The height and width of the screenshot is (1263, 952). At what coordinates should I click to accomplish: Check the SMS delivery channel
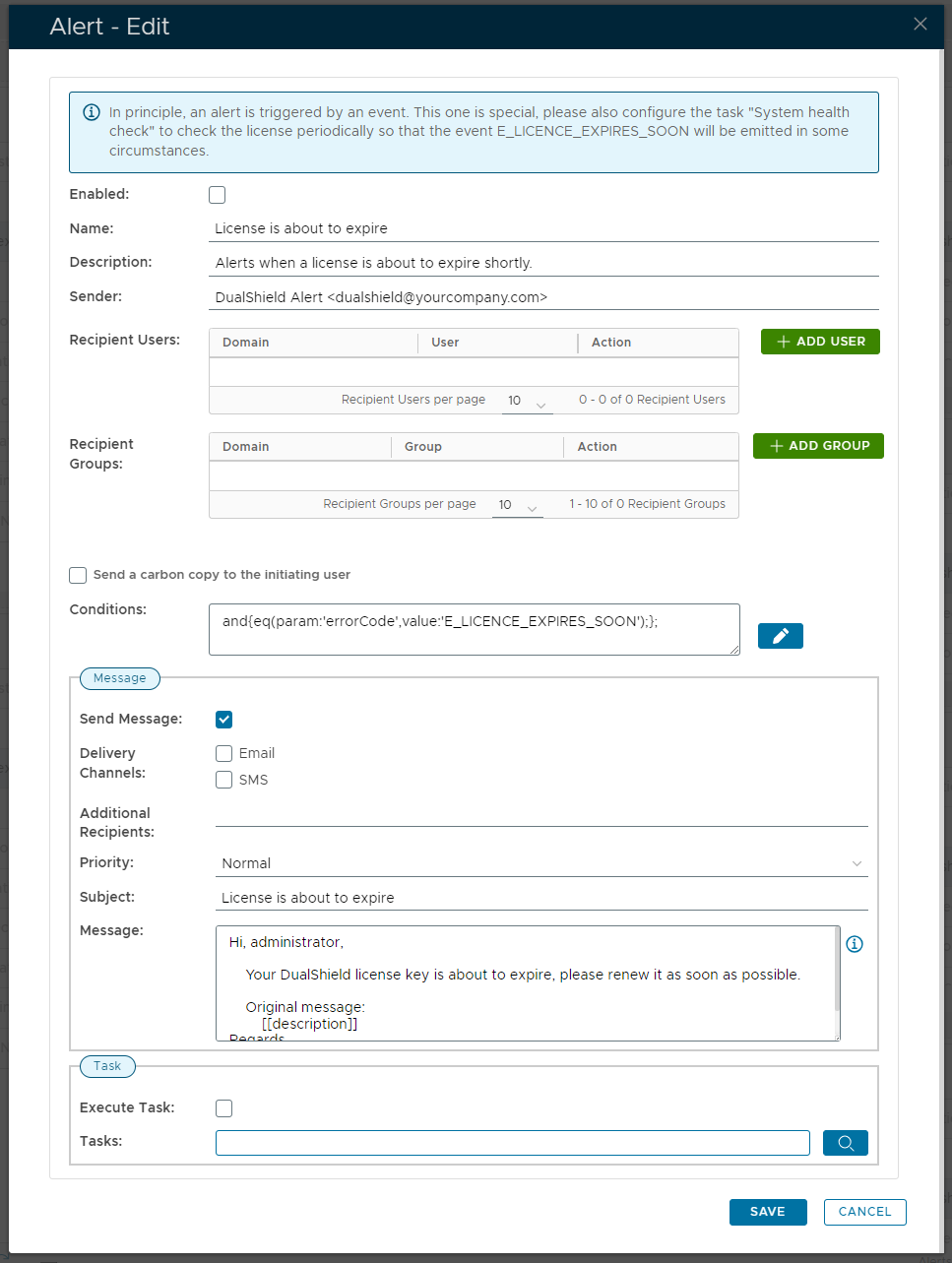pyautogui.click(x=224, y=780)
